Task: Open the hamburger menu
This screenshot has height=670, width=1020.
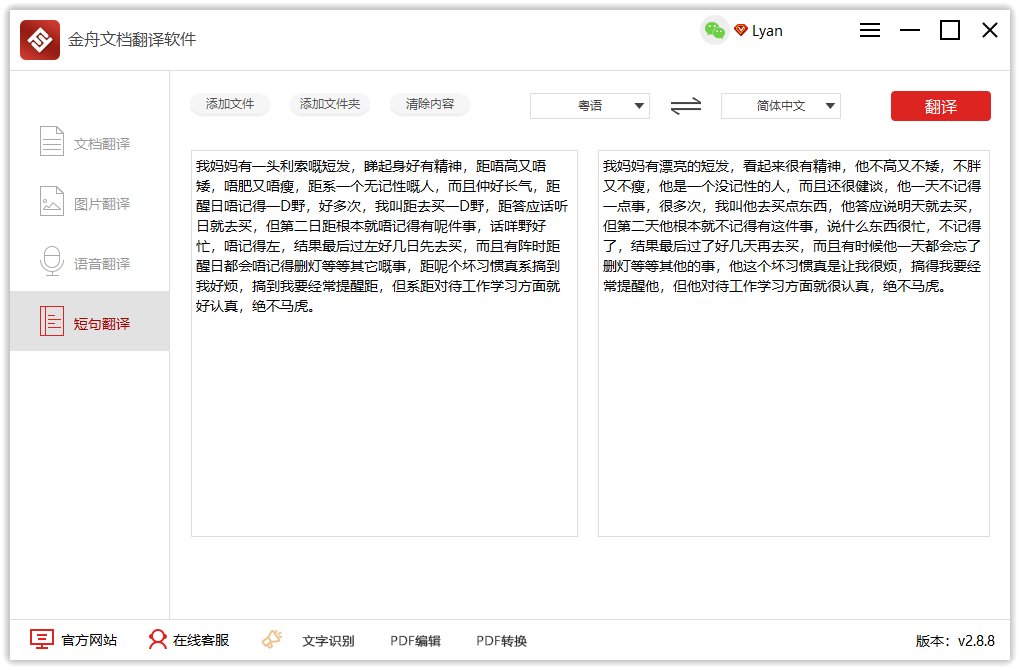Action: (x=869, y=30)
